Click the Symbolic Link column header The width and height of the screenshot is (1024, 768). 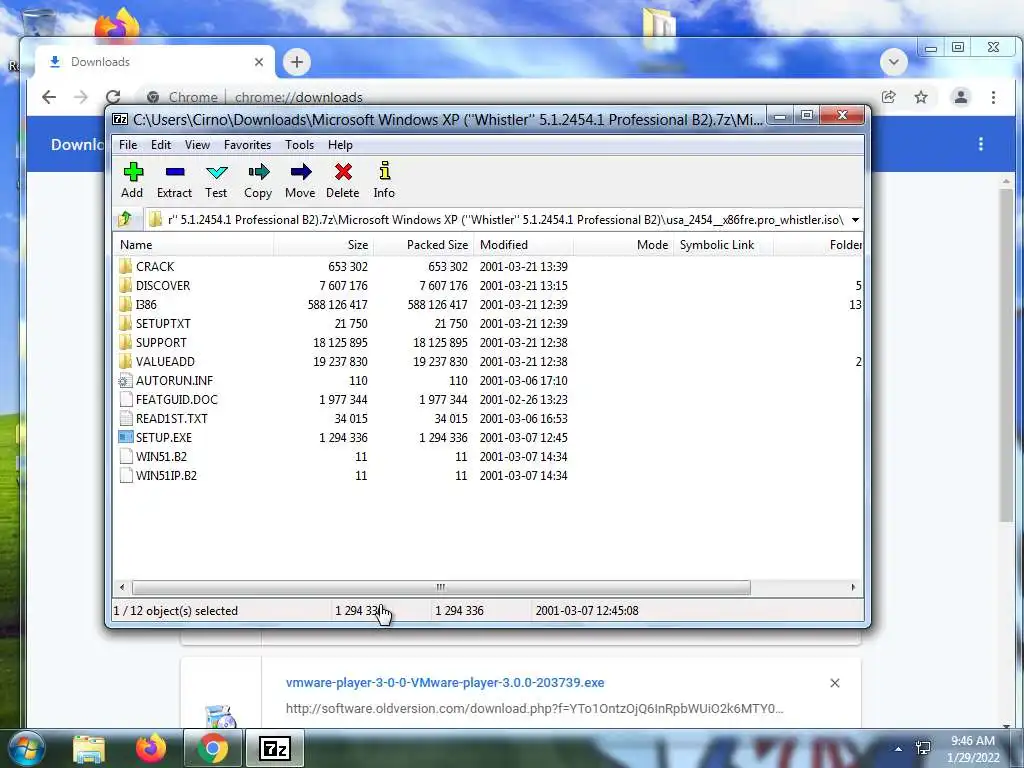(723, 245)
